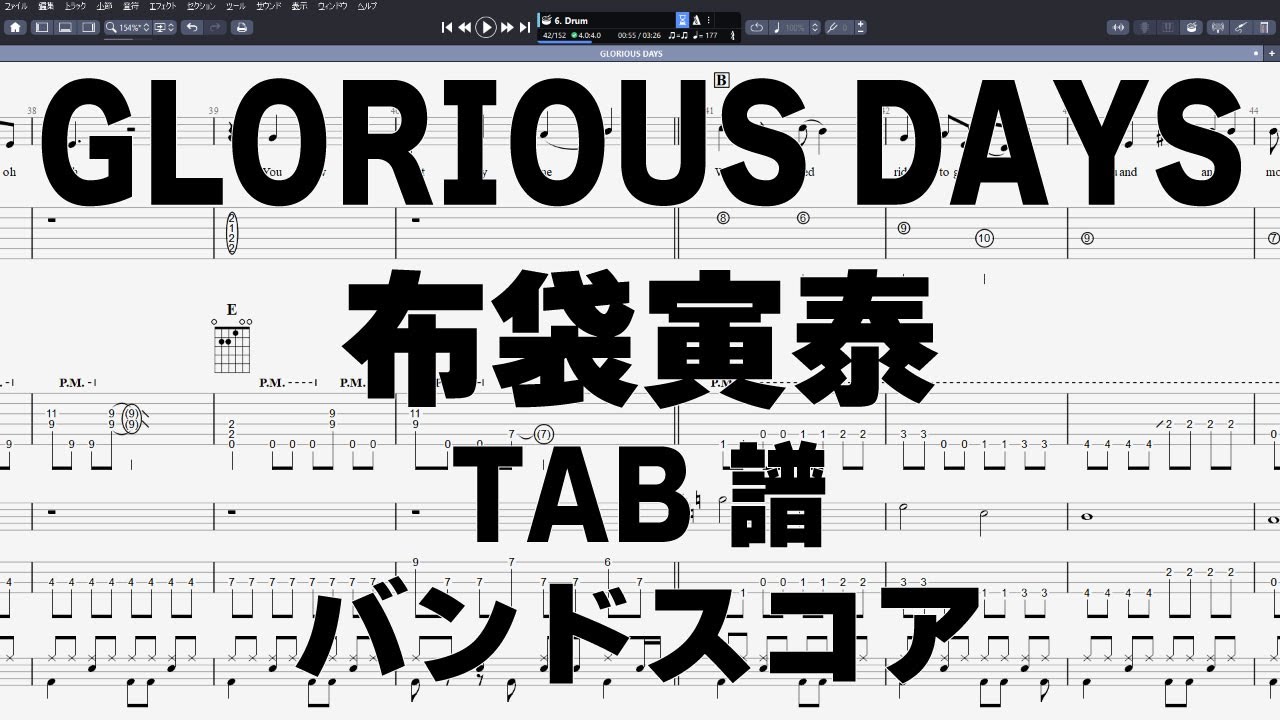Viewport: 1280px width, 720px height.
Task: Click the redo arrow icon
Action: (214, 27)
